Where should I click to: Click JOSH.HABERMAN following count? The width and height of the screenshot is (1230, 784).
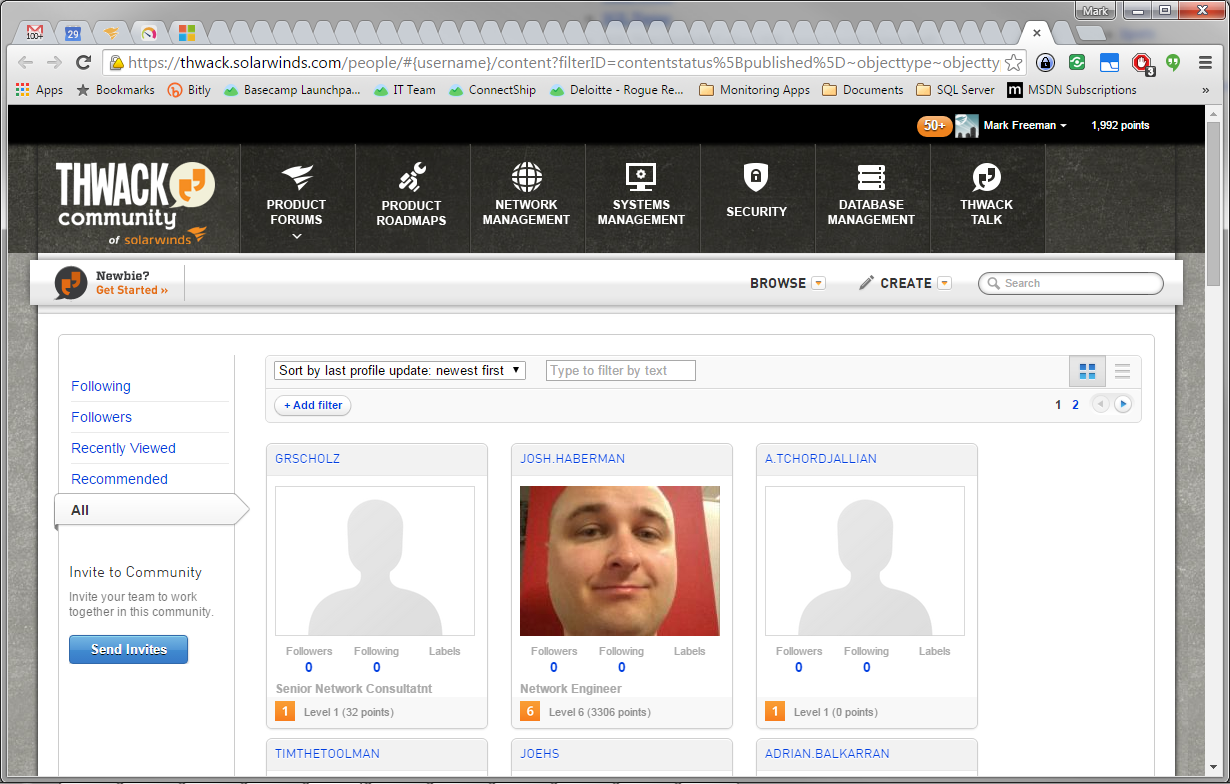pos(621,667)
